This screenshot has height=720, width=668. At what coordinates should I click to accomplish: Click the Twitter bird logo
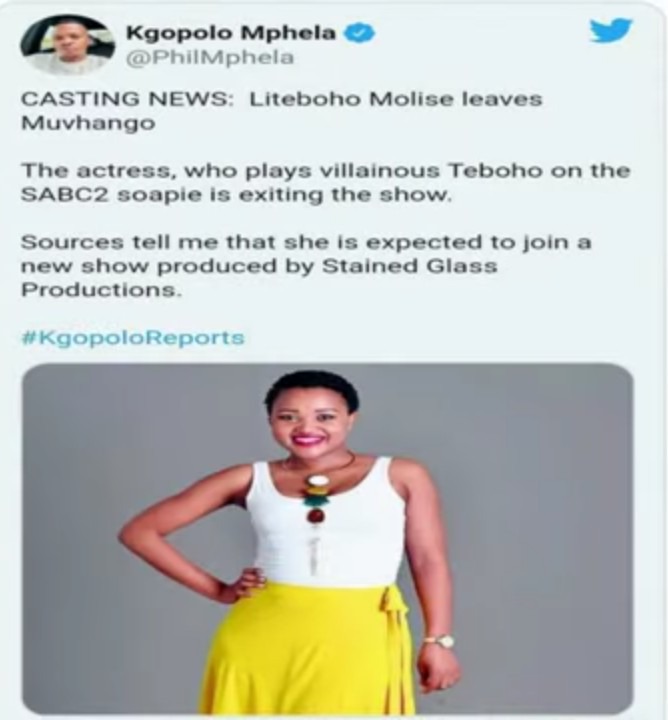(611, 30)
